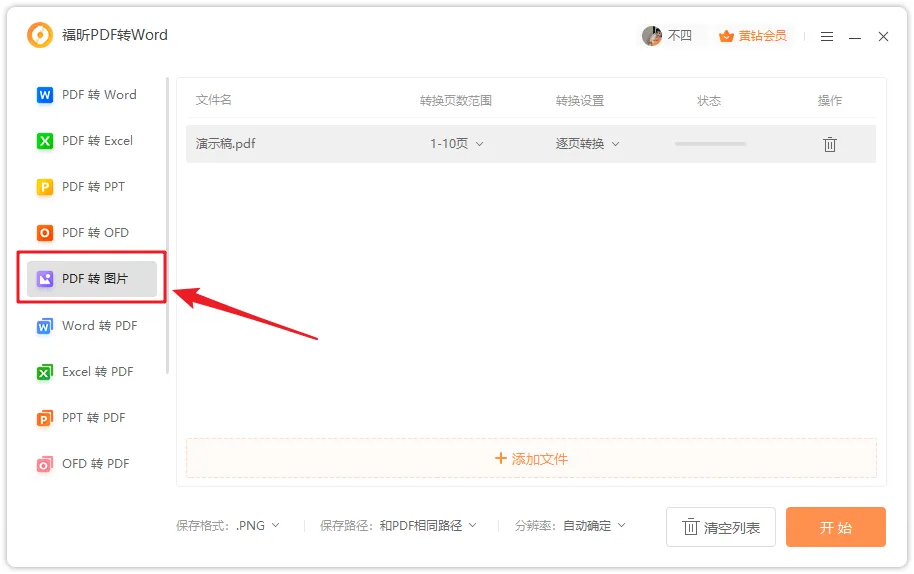Screen dimensions: 914x574
Task: Close the application window
Action: (883, 37)
